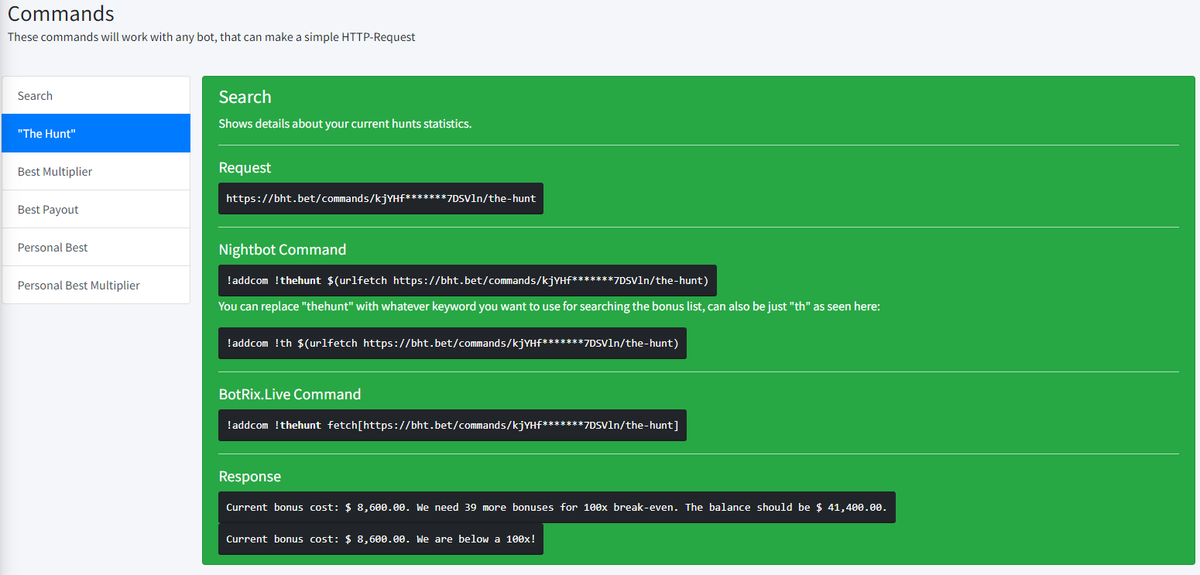Select "The Hunt" sidebar tab
This screenshot has width=1200, height=575.
[96, 133]
